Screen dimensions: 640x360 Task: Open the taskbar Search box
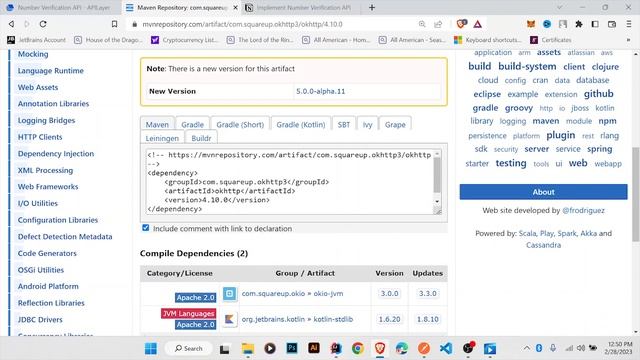click(189, 349)
